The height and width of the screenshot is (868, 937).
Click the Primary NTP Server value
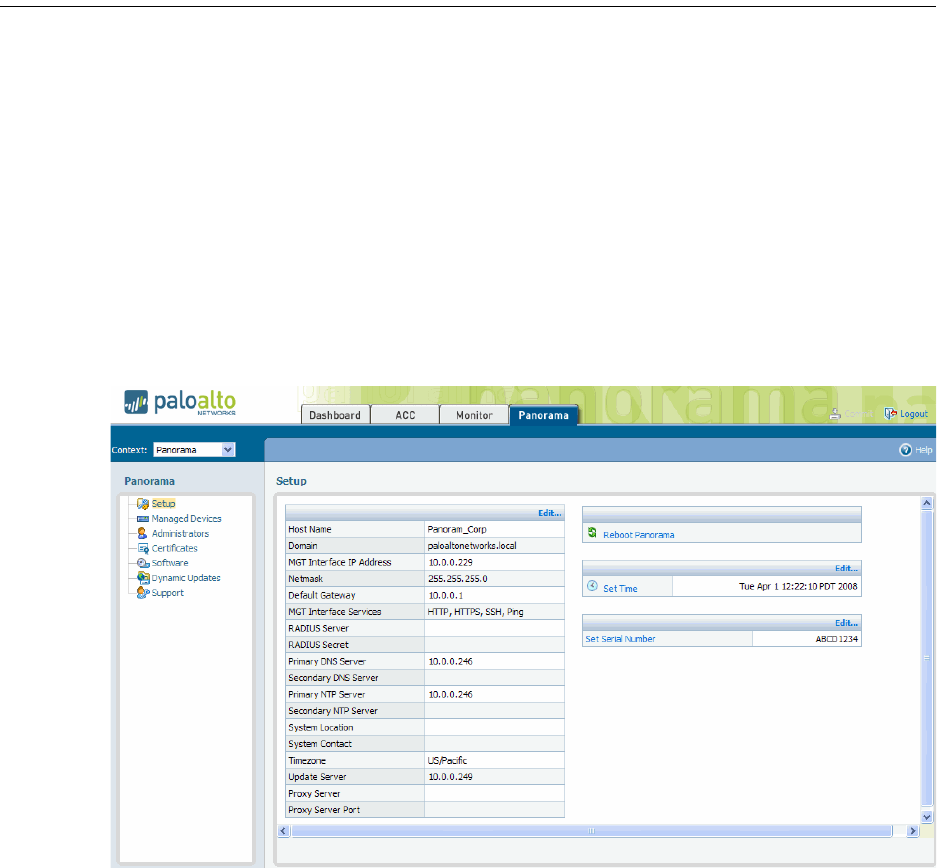tap(451, 694)
